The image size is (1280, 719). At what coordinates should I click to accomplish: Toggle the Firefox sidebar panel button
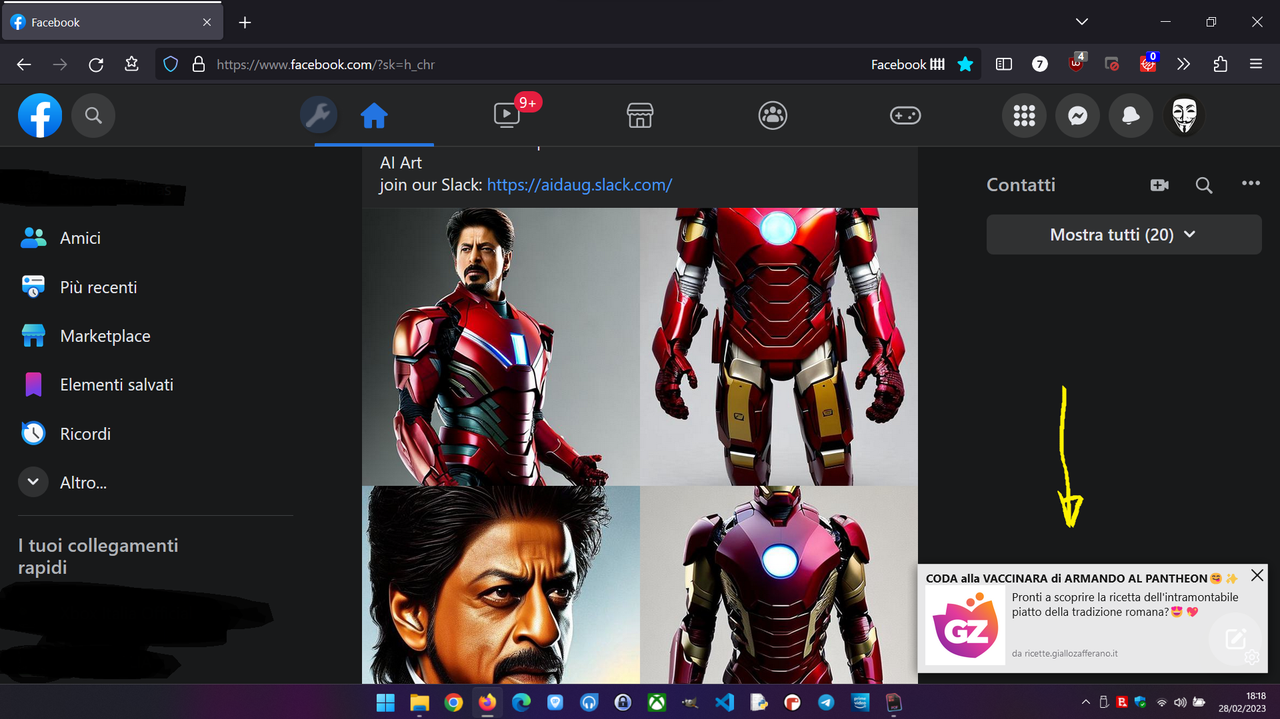coord(1004,64)
